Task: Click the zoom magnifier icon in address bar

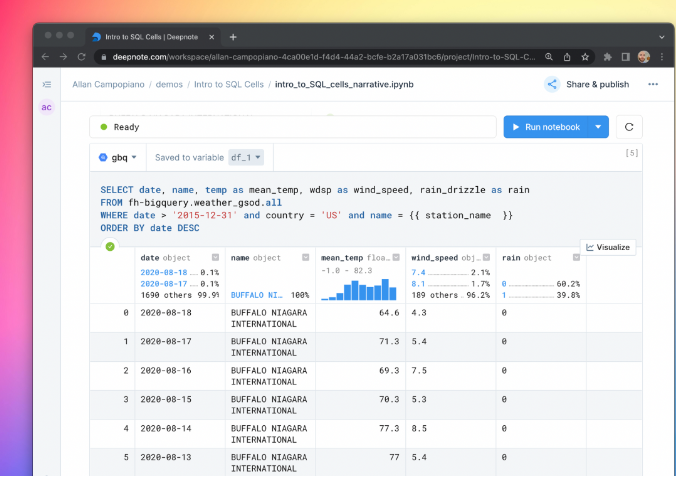Action: (549, 57)
